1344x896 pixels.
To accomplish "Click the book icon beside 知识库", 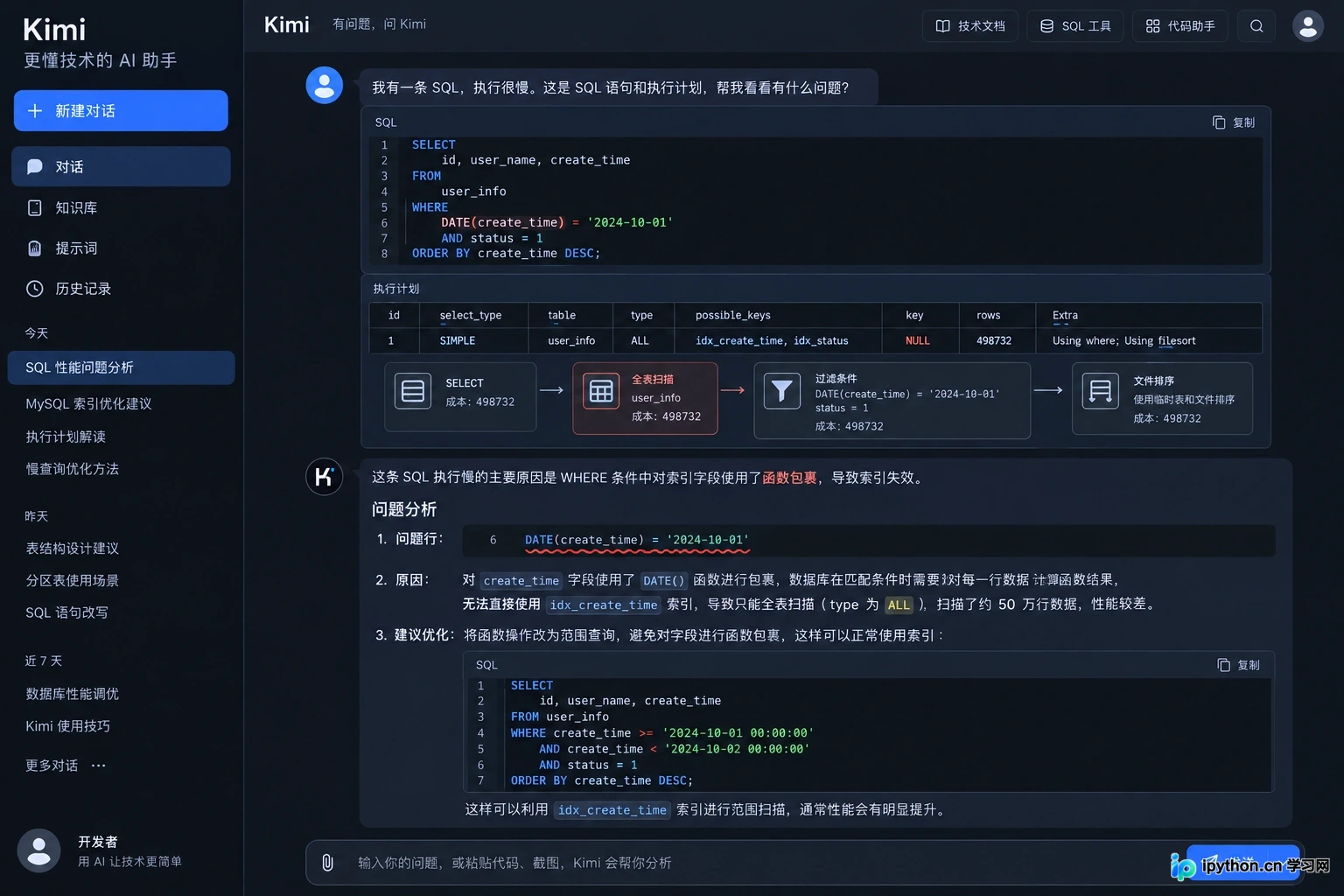I will 35,207.
